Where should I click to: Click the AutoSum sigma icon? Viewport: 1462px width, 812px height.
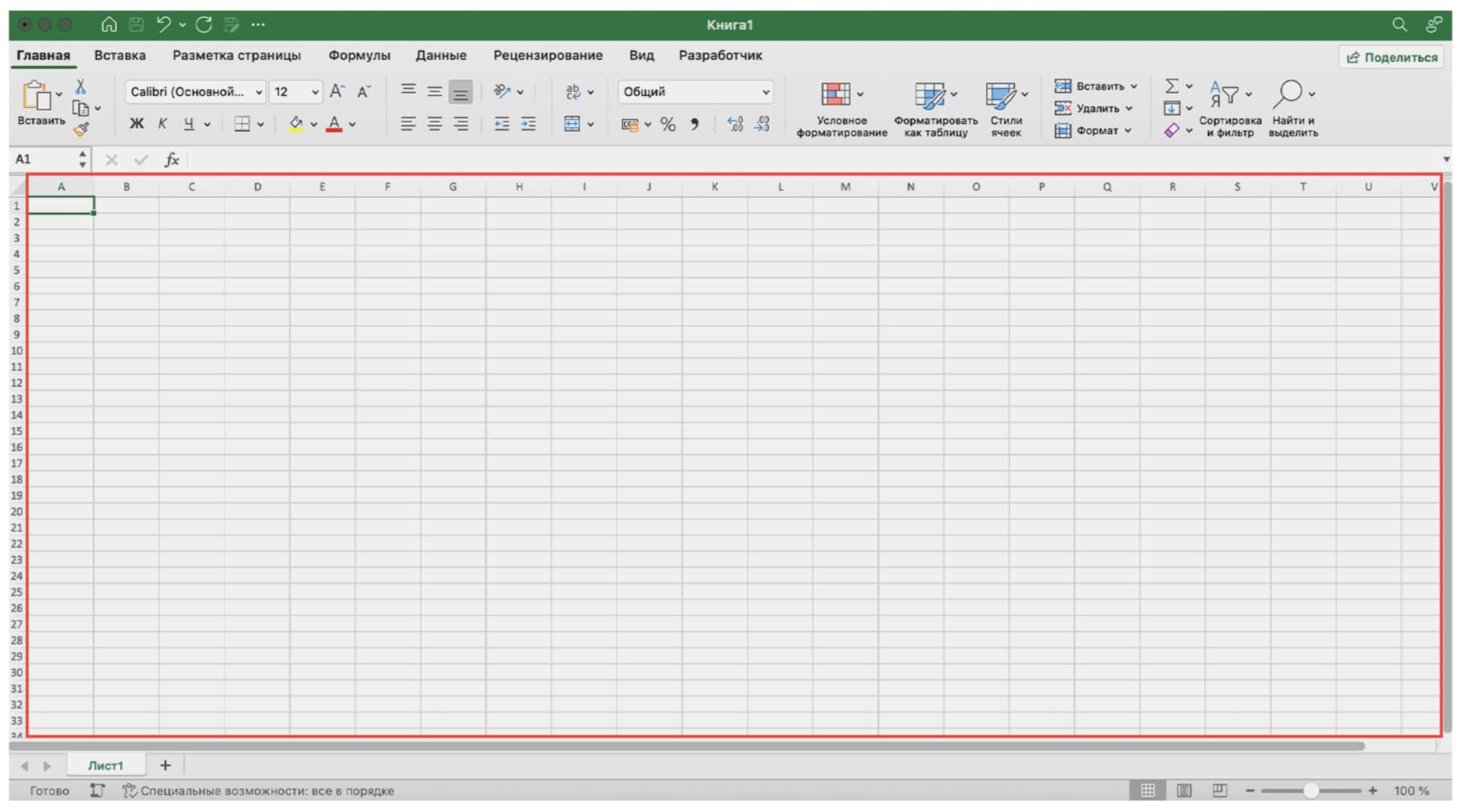pyautogui.click(x=1171, y=86)
